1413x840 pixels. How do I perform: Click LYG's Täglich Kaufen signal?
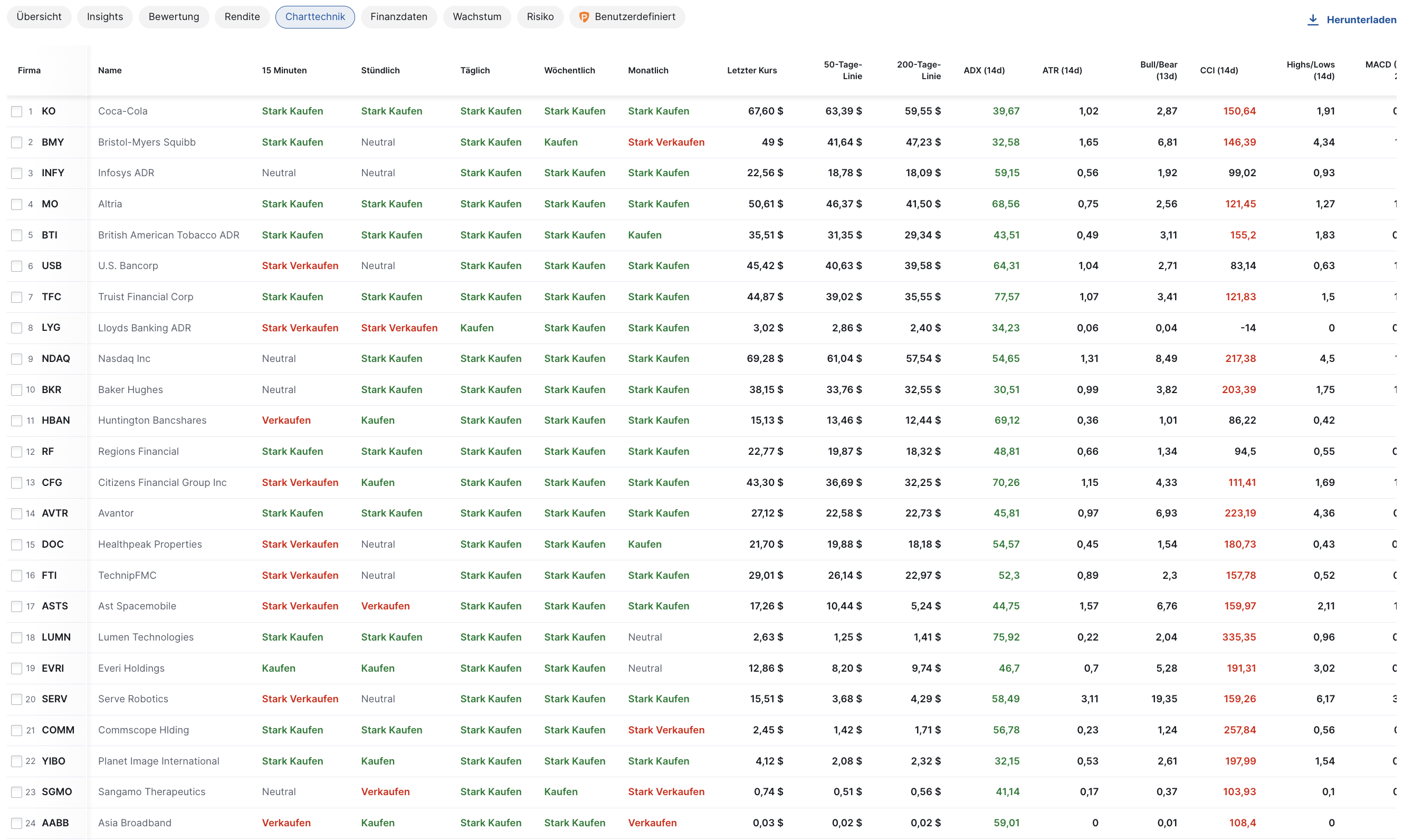click(x=476, y=328)
